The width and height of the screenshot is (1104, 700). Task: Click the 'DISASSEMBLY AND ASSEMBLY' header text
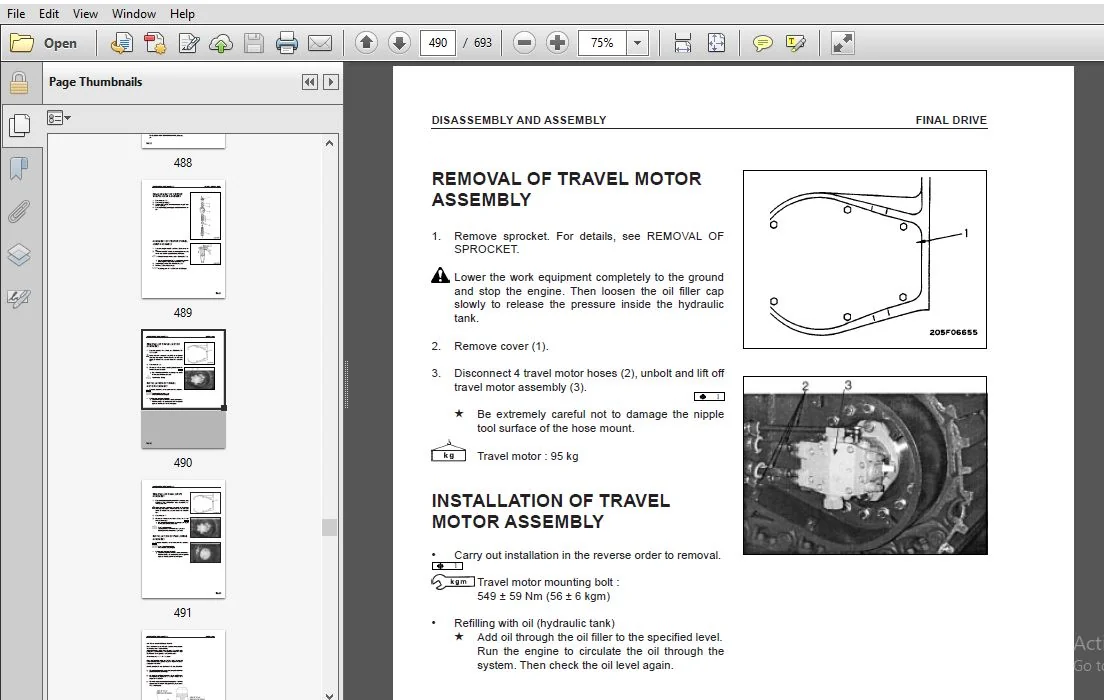point(519,120)
